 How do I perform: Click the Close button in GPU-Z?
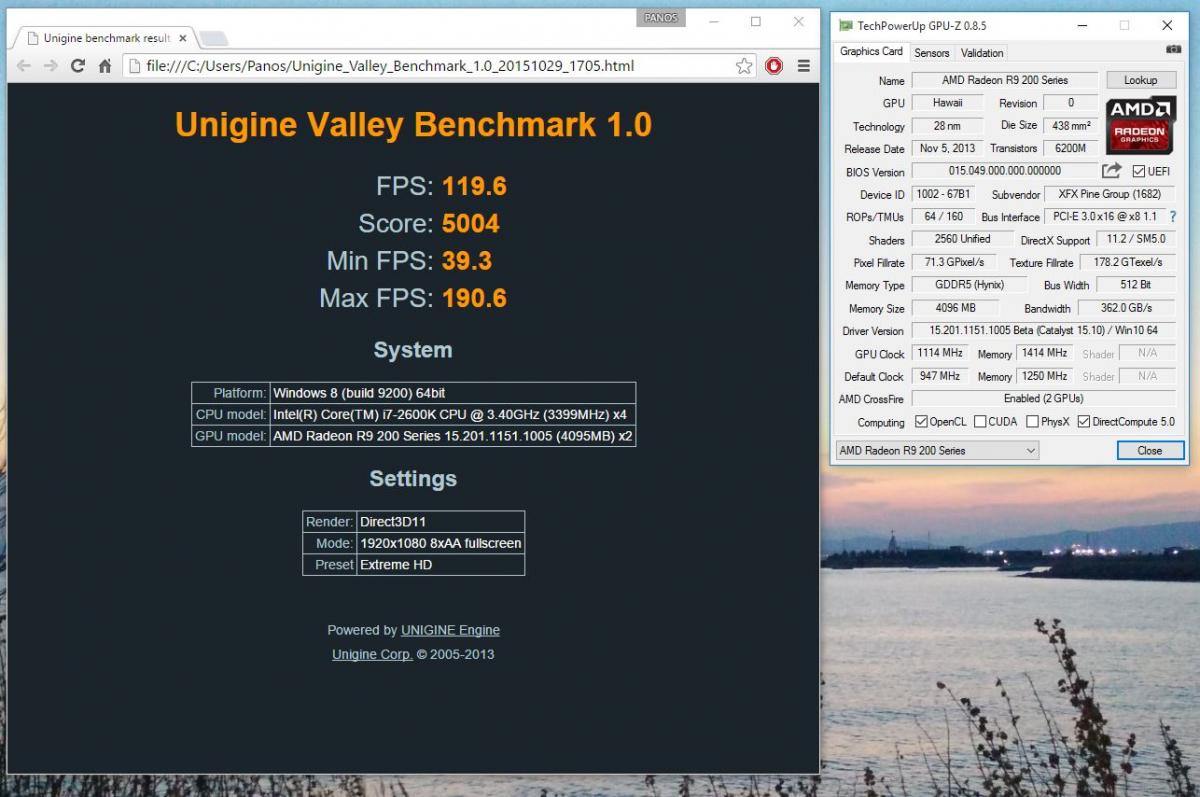1150,450
